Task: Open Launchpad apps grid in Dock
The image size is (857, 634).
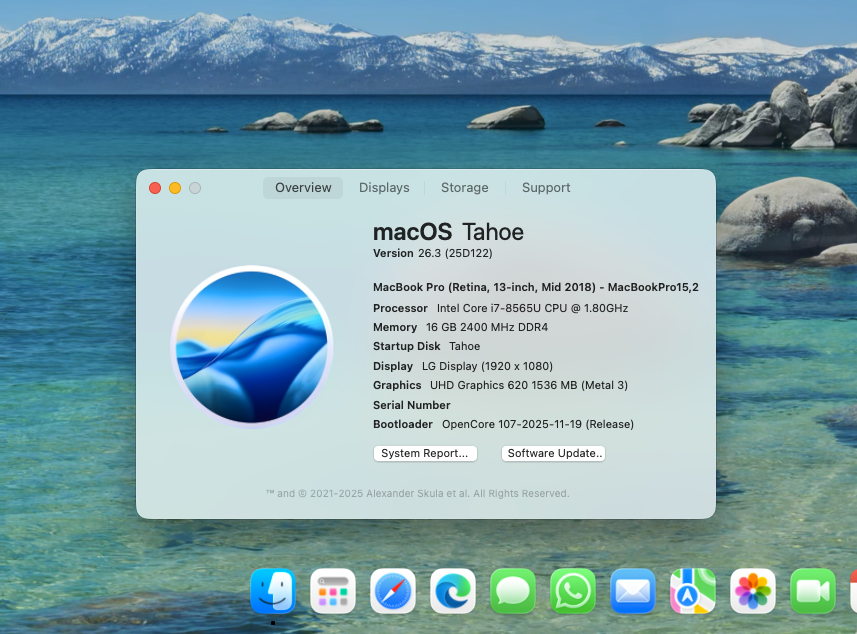Action: coord(333,591)
